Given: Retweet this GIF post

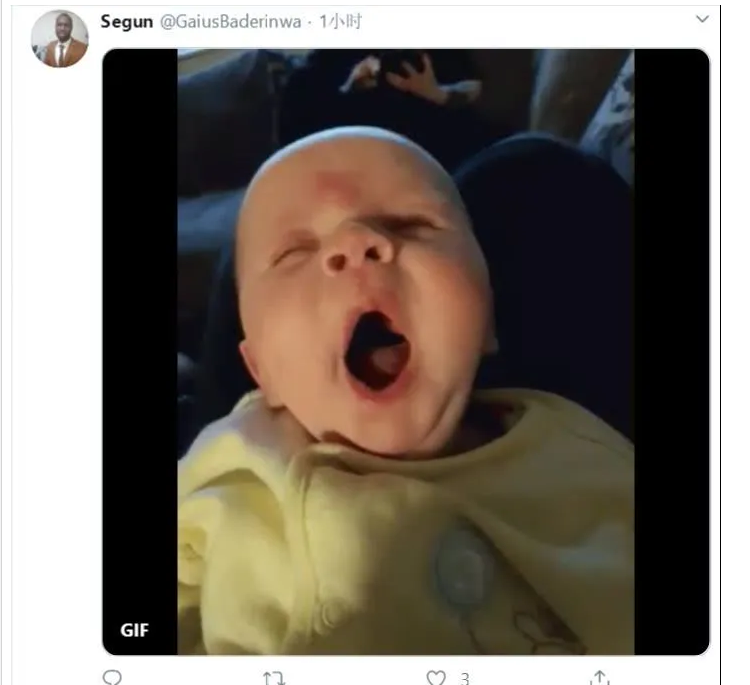Looking at the screenshot, I should click(x=274, y=678).
